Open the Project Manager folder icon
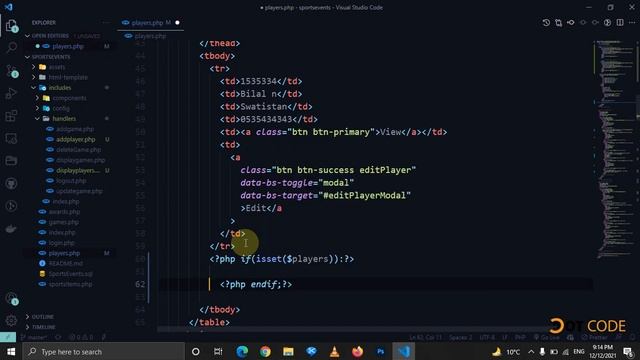Image resolution: width=640 pixels, height=360 pixels. coord(11,160)
